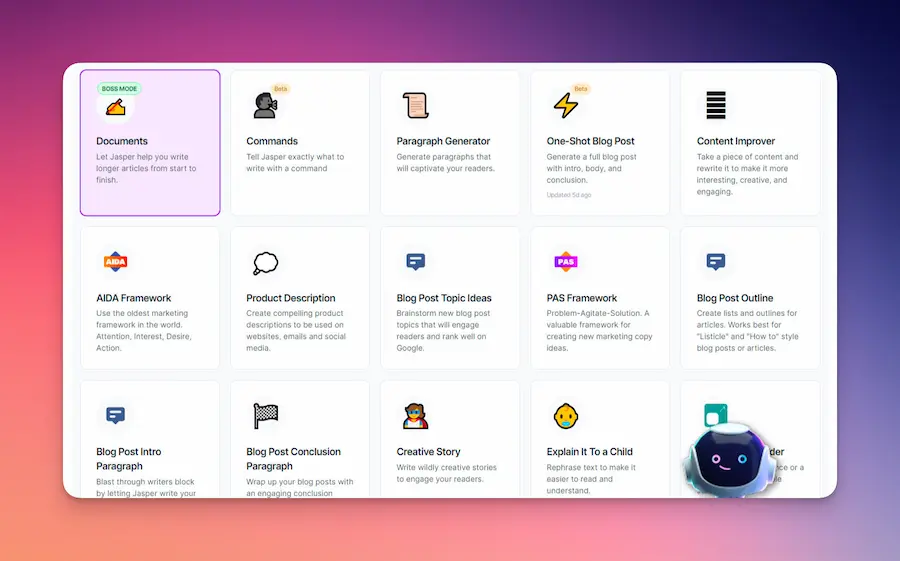900x561 pixels.
Task: Click 'Use the oldest marketing framework' description
Action: click(144, 331)
